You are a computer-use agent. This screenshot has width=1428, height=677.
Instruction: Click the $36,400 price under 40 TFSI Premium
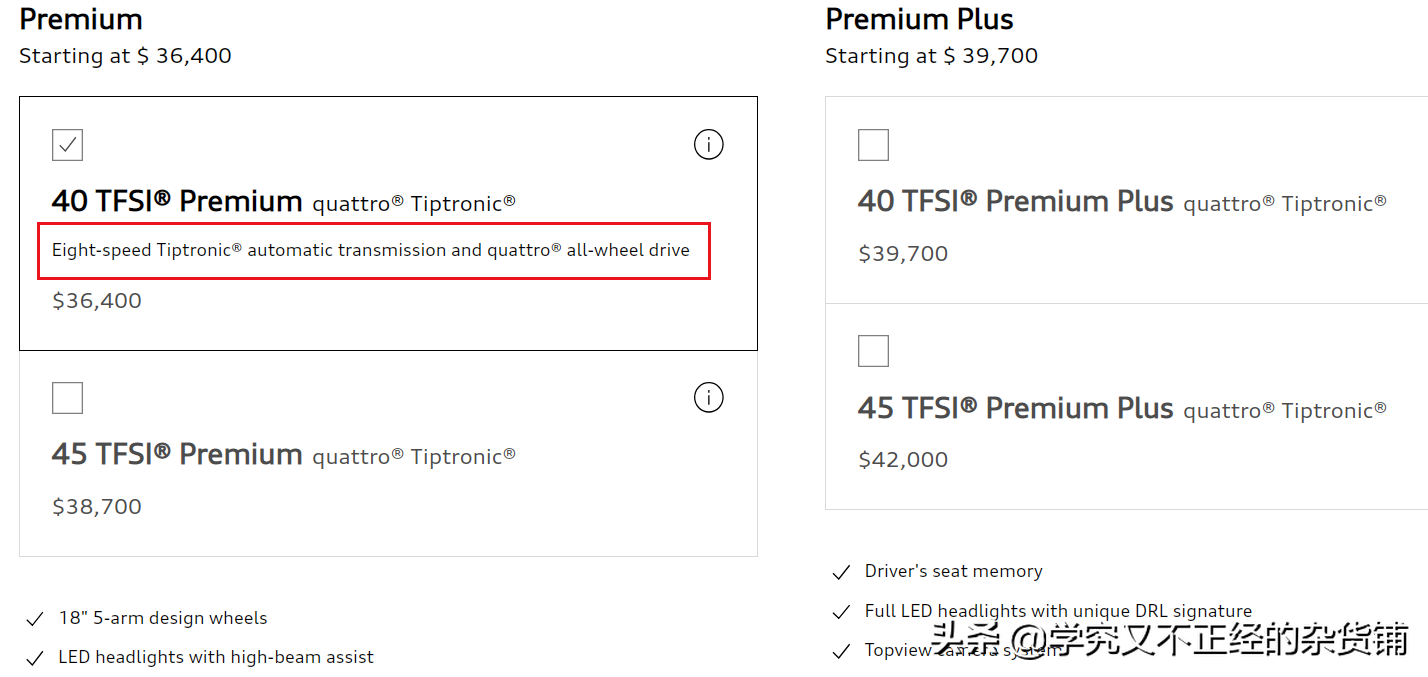(x=97, y=301)
